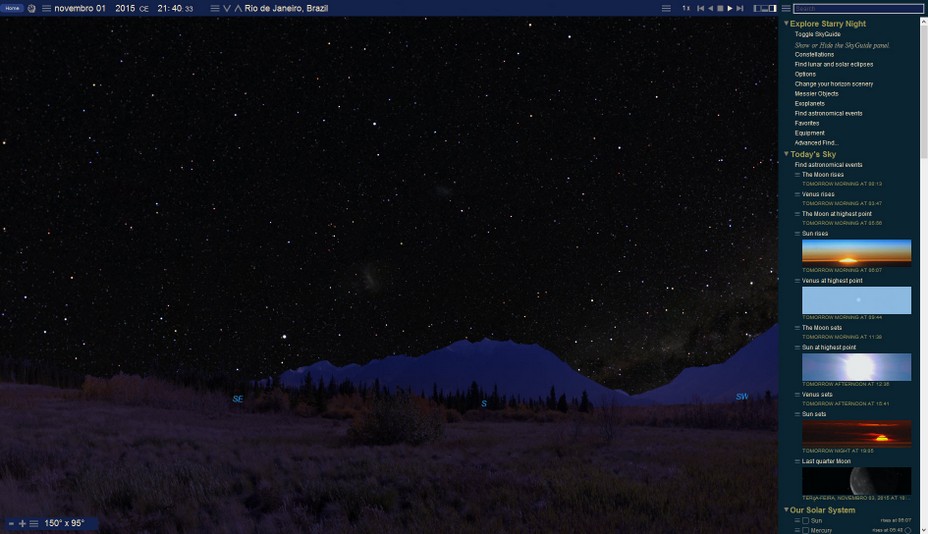Click the 1x time rate value
This screenshot has height=534, width=928.
pyautogui.click(x=685, y=8)
